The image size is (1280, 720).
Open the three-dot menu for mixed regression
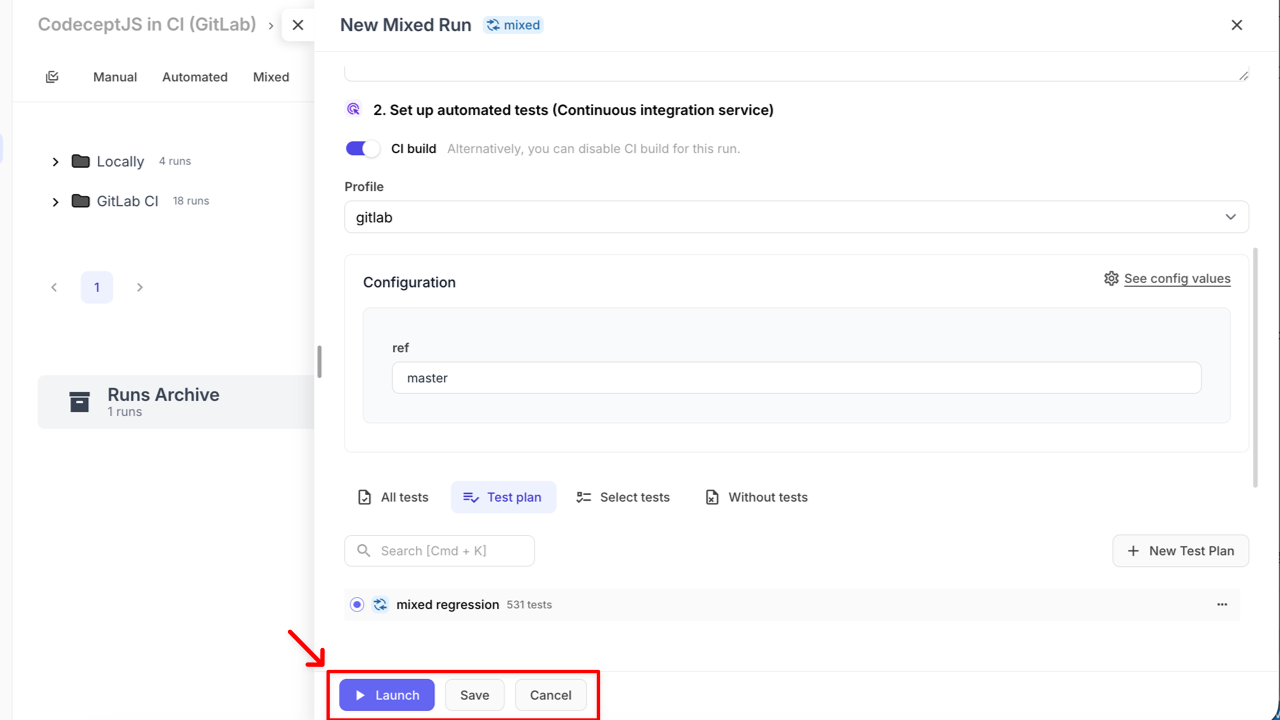1221,605
